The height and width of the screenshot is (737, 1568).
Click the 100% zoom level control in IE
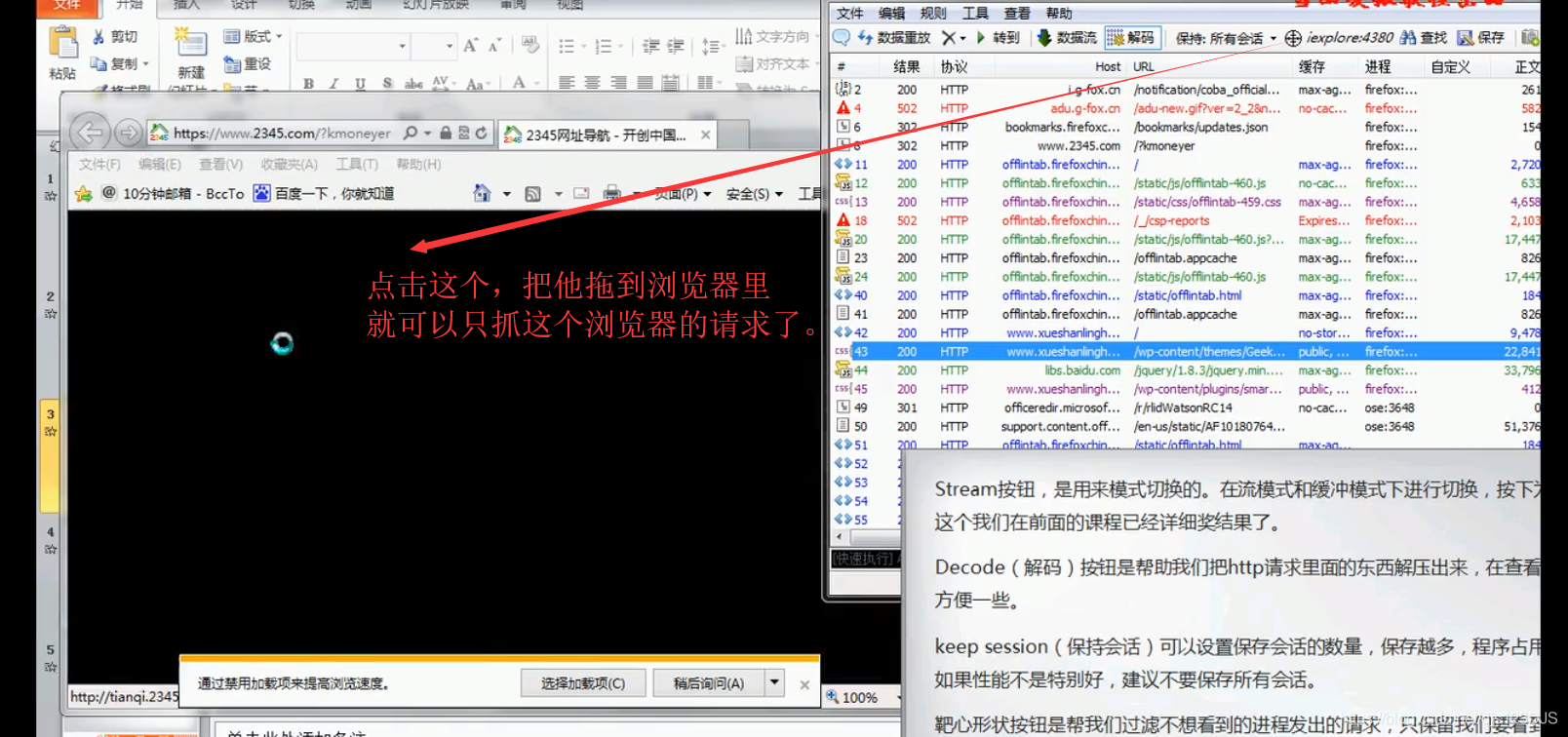pos(859,697)
